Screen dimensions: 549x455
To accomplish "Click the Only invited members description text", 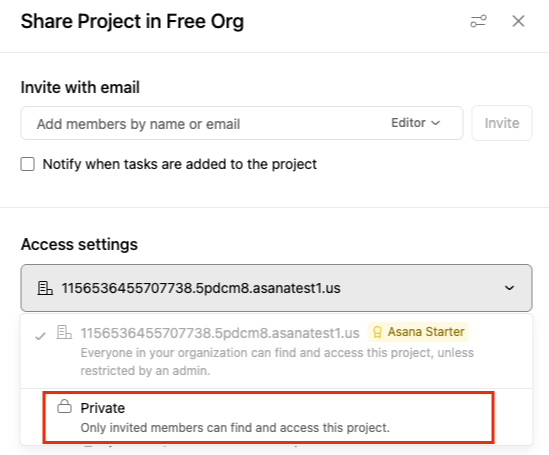I will (x=235, y=428).
